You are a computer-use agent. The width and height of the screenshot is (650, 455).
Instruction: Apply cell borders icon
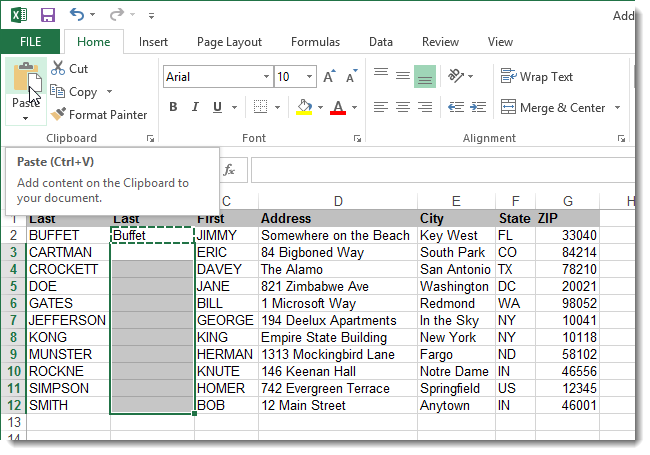(x=260, y=107)
